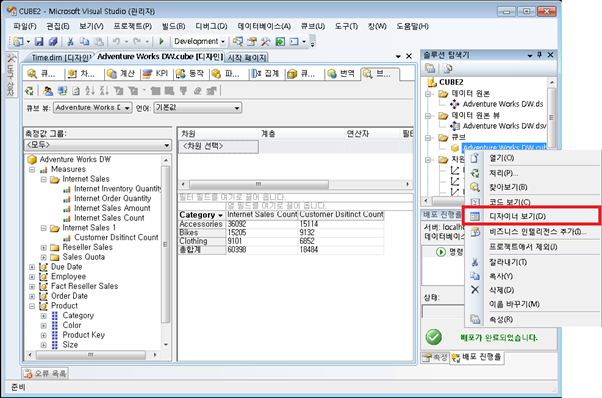602x398 pixels.
Task: Click the Adventure Works DW.dsv view icon
Action: [x=455, y=126]
